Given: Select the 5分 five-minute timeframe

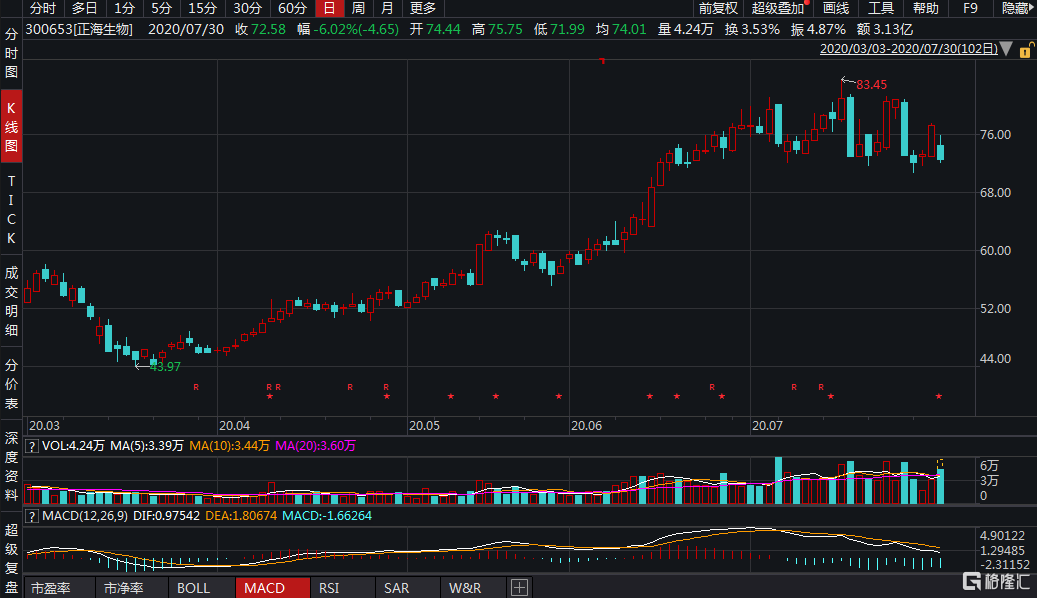Looking at the screenshot, I should [x=161, y=9].
